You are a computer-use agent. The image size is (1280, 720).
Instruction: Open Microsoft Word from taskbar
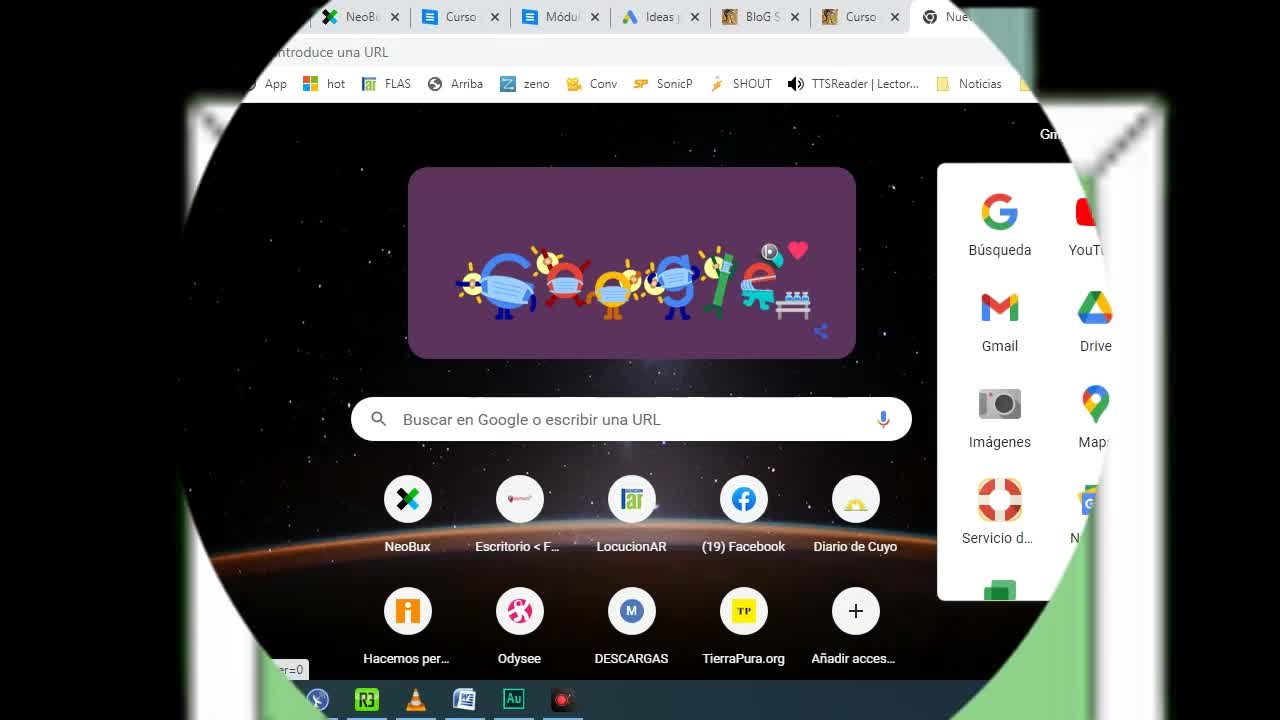tap(464, 700)
